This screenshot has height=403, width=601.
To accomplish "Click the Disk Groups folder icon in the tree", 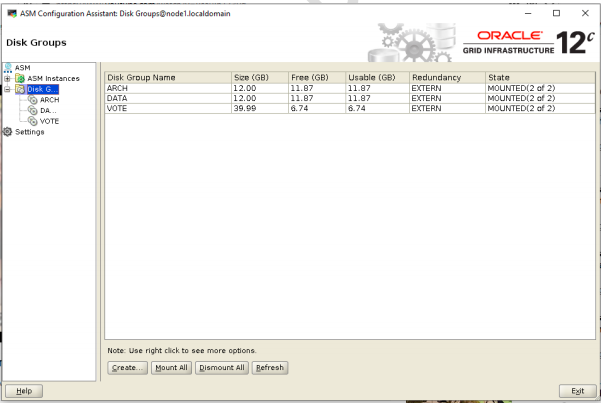I will [x=20, y=89].
